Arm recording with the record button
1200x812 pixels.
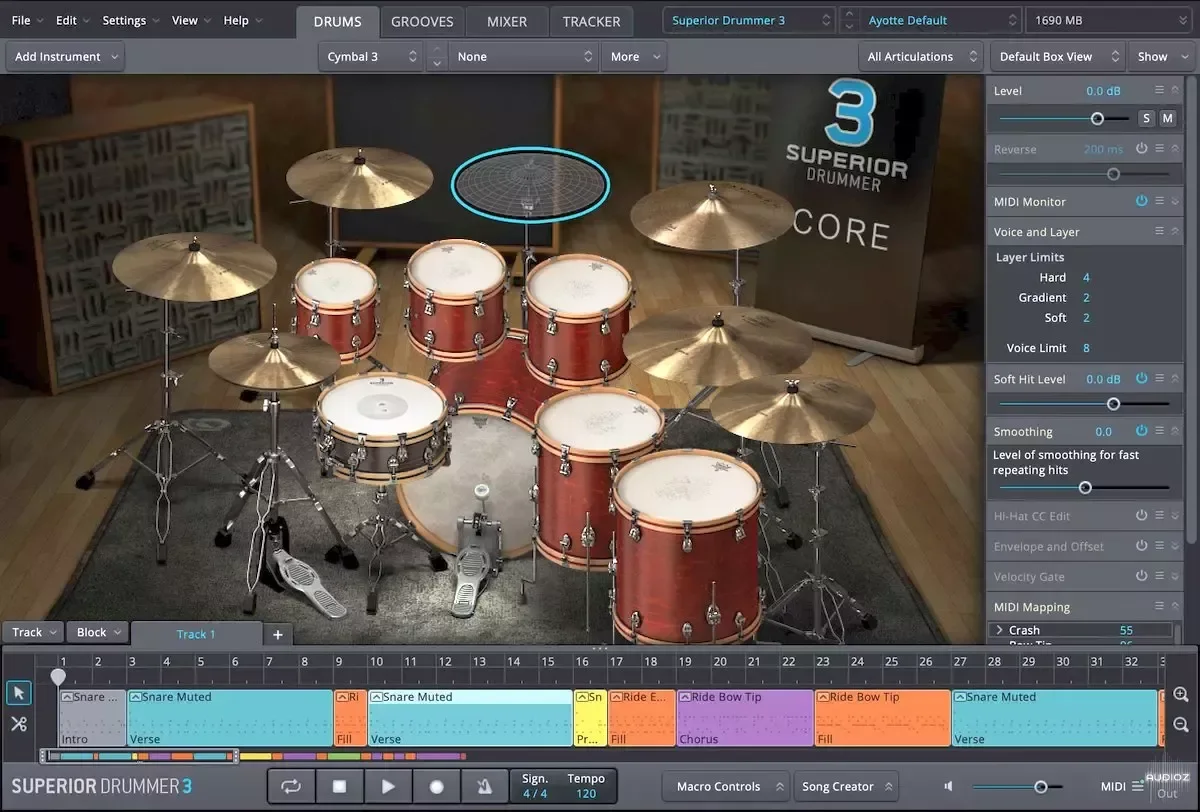click(x=436, y=786)
